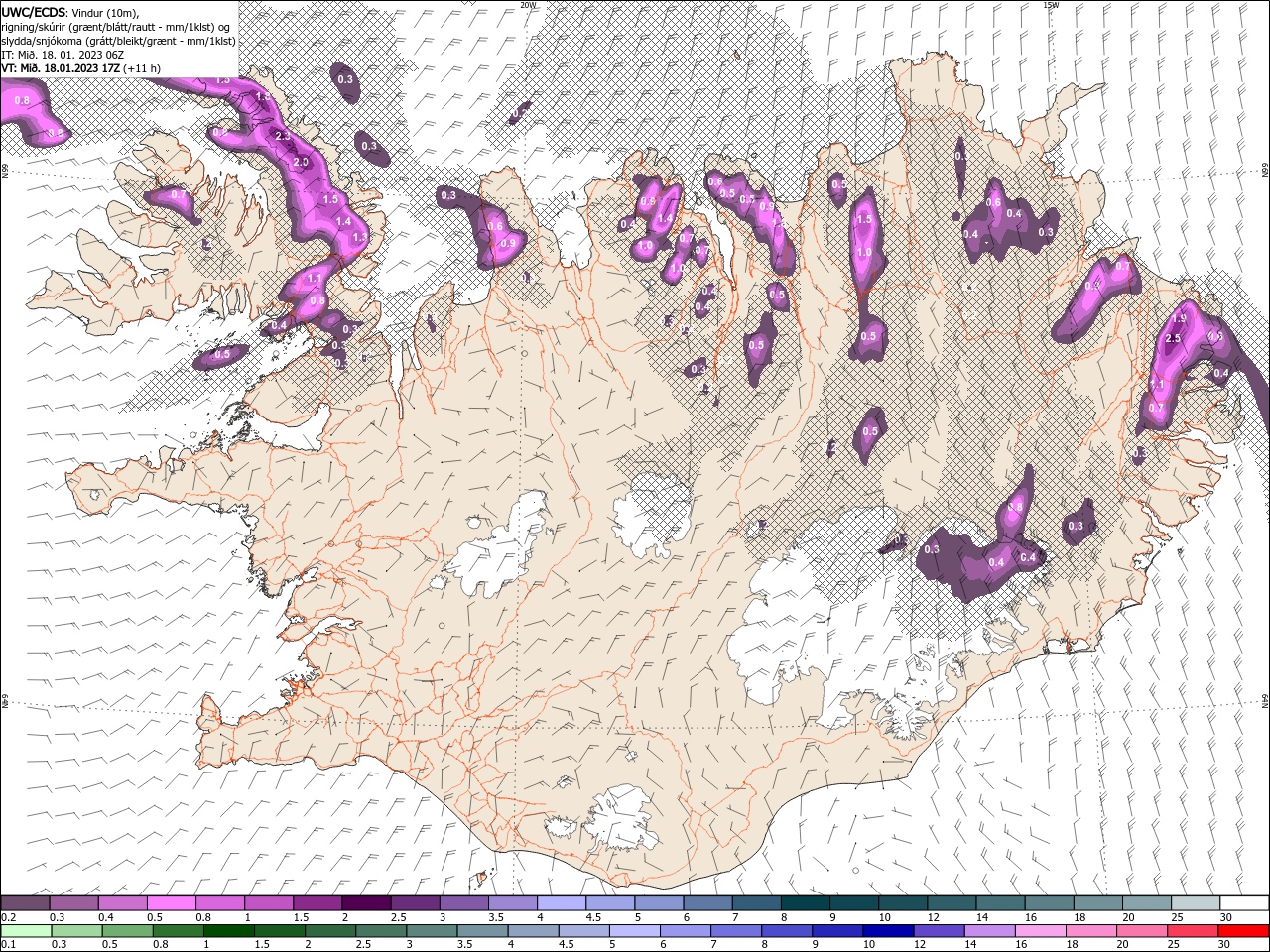Select the violet 12–14 swatch, lower legend

939,931
